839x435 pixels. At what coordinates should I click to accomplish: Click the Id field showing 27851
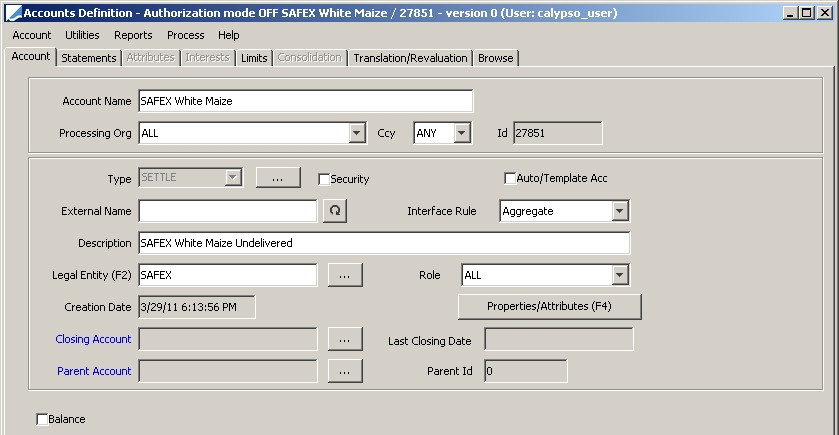(558, 133)
